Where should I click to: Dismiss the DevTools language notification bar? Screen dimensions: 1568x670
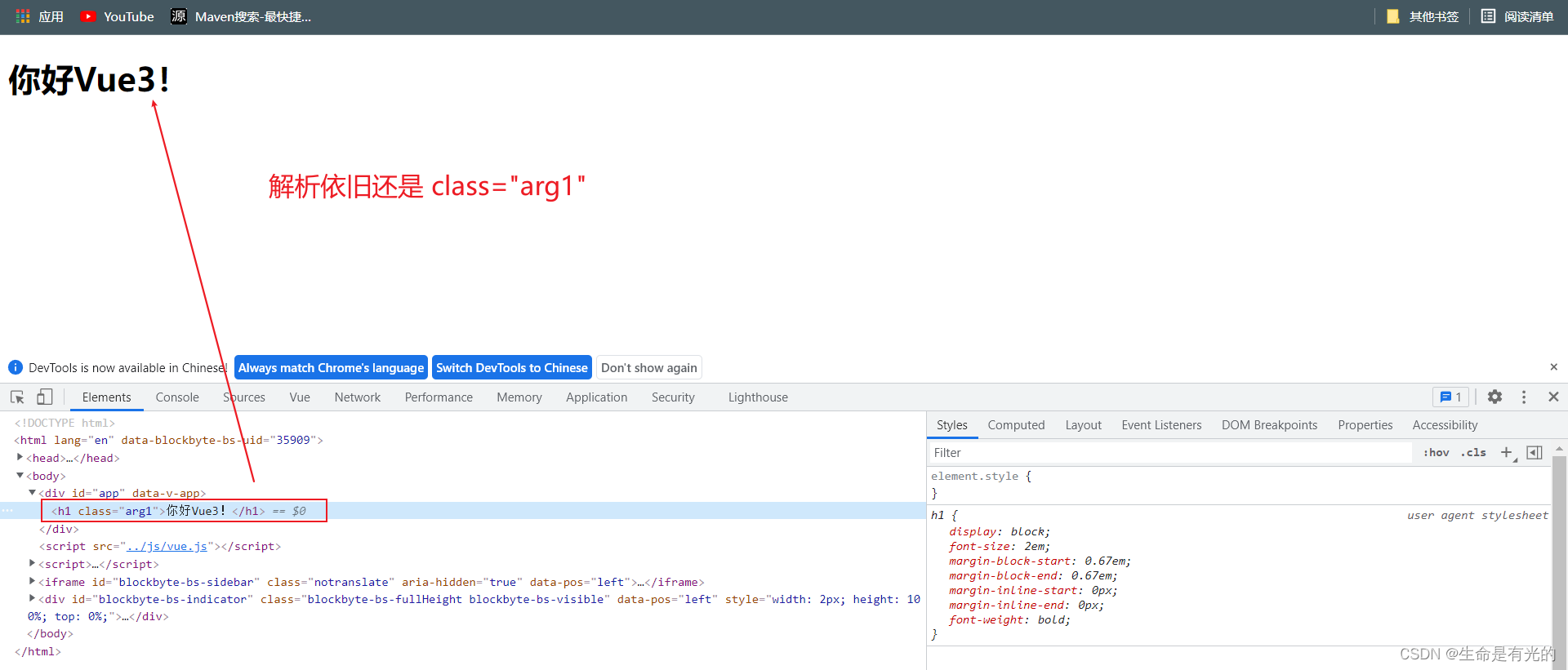[1553, 367]
